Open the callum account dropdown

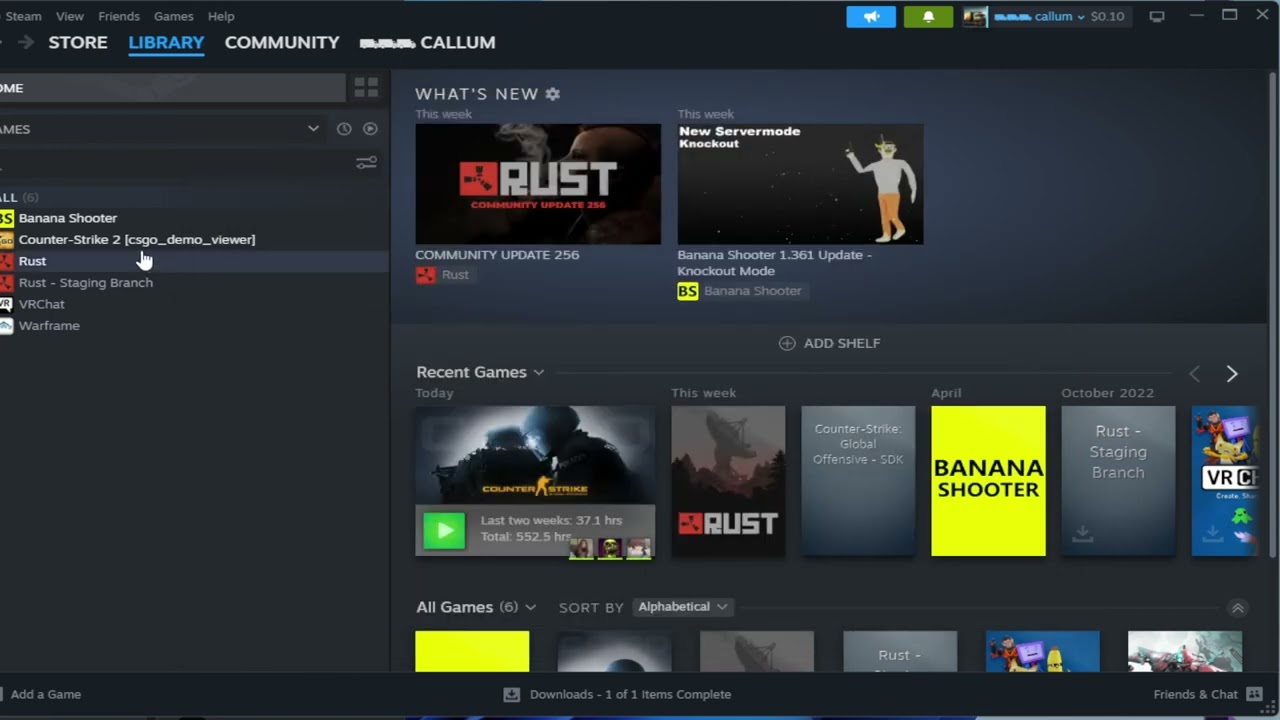coord(1080,17)
